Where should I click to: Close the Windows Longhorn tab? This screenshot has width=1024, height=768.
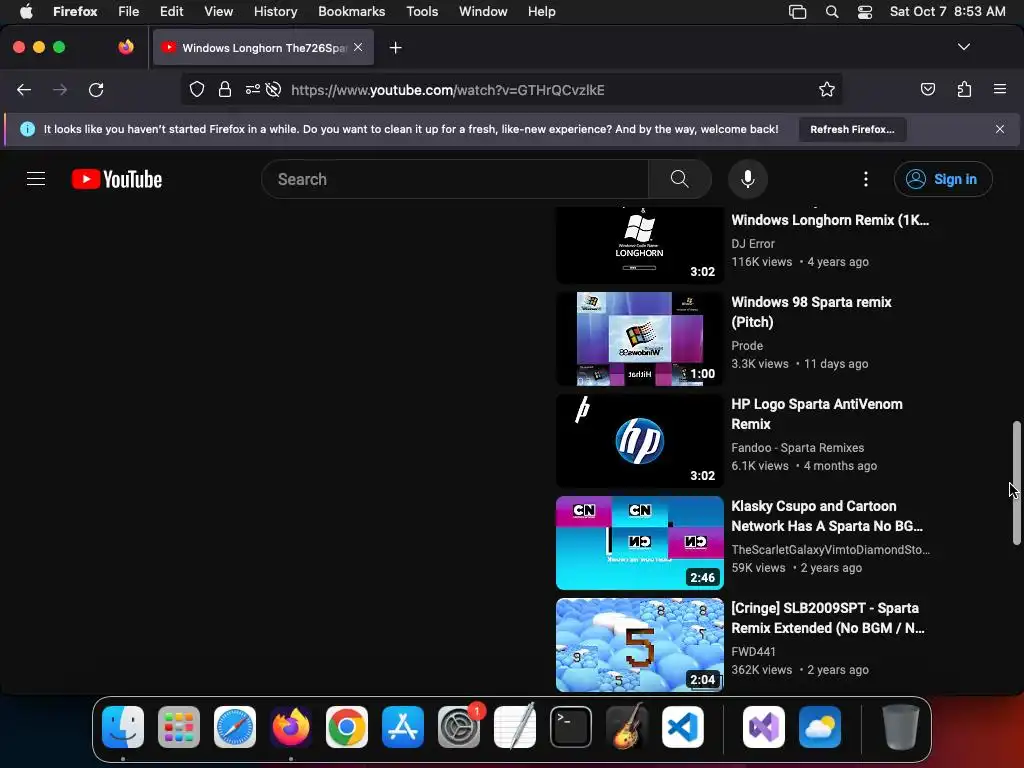click(x=358, y=47)
